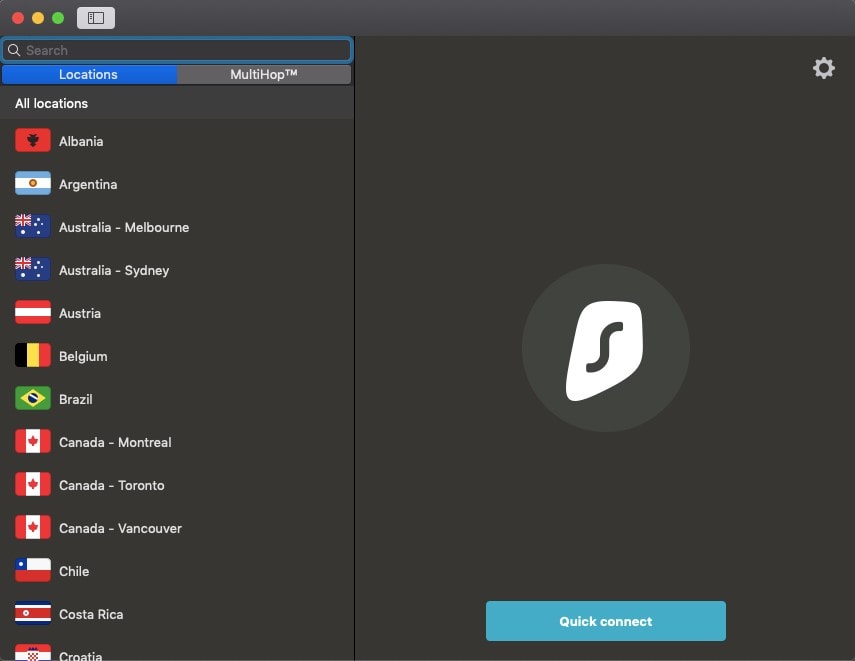This screenshot has width=855, height=661.
Task: Click the magnifier icon in the search box
Action: pos(14,50)
